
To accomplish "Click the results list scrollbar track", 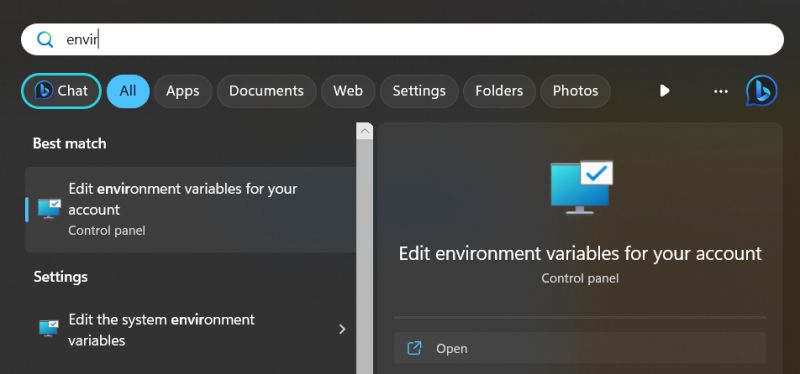I will pyautogui.click(x=364, y=257).
